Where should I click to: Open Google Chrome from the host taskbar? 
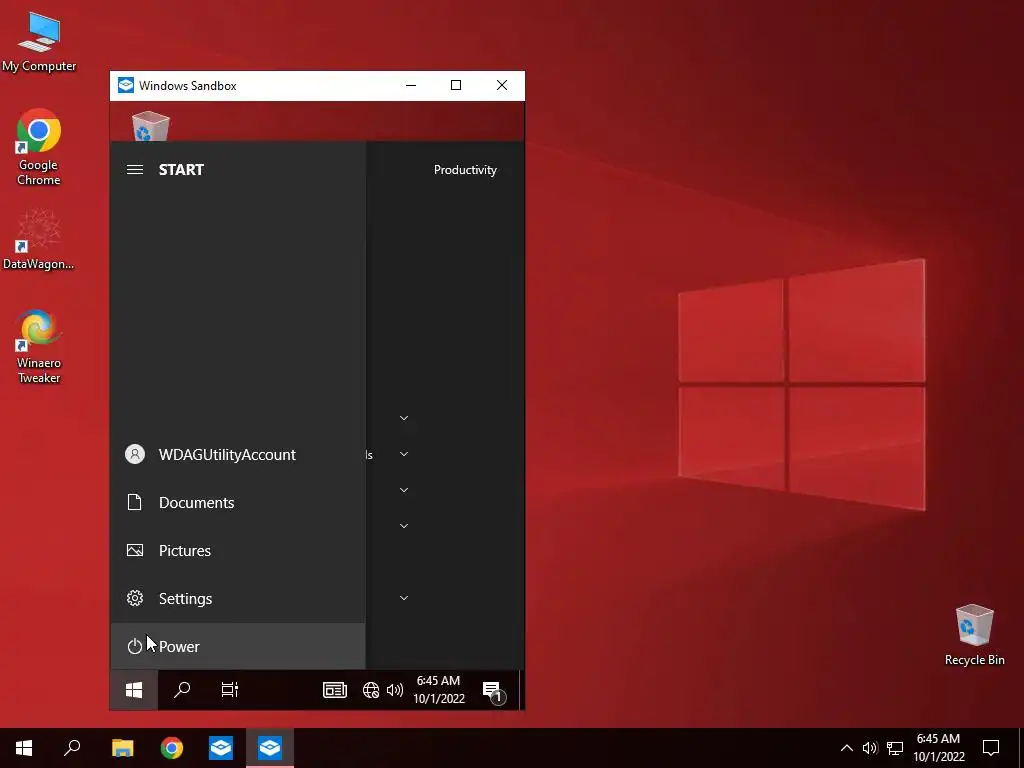(x=172, y=748)
